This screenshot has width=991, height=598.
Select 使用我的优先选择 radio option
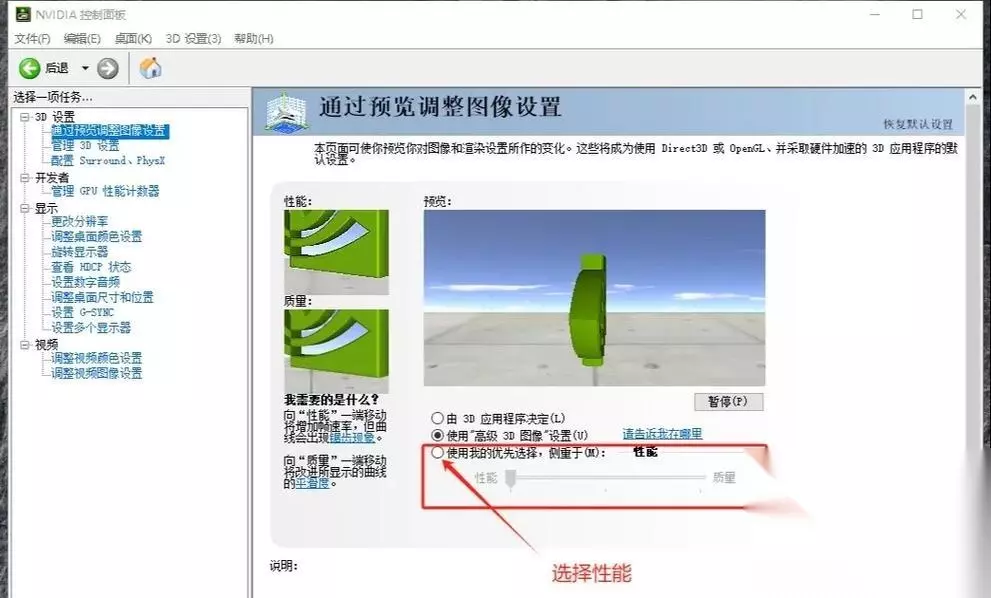point(437,452)
